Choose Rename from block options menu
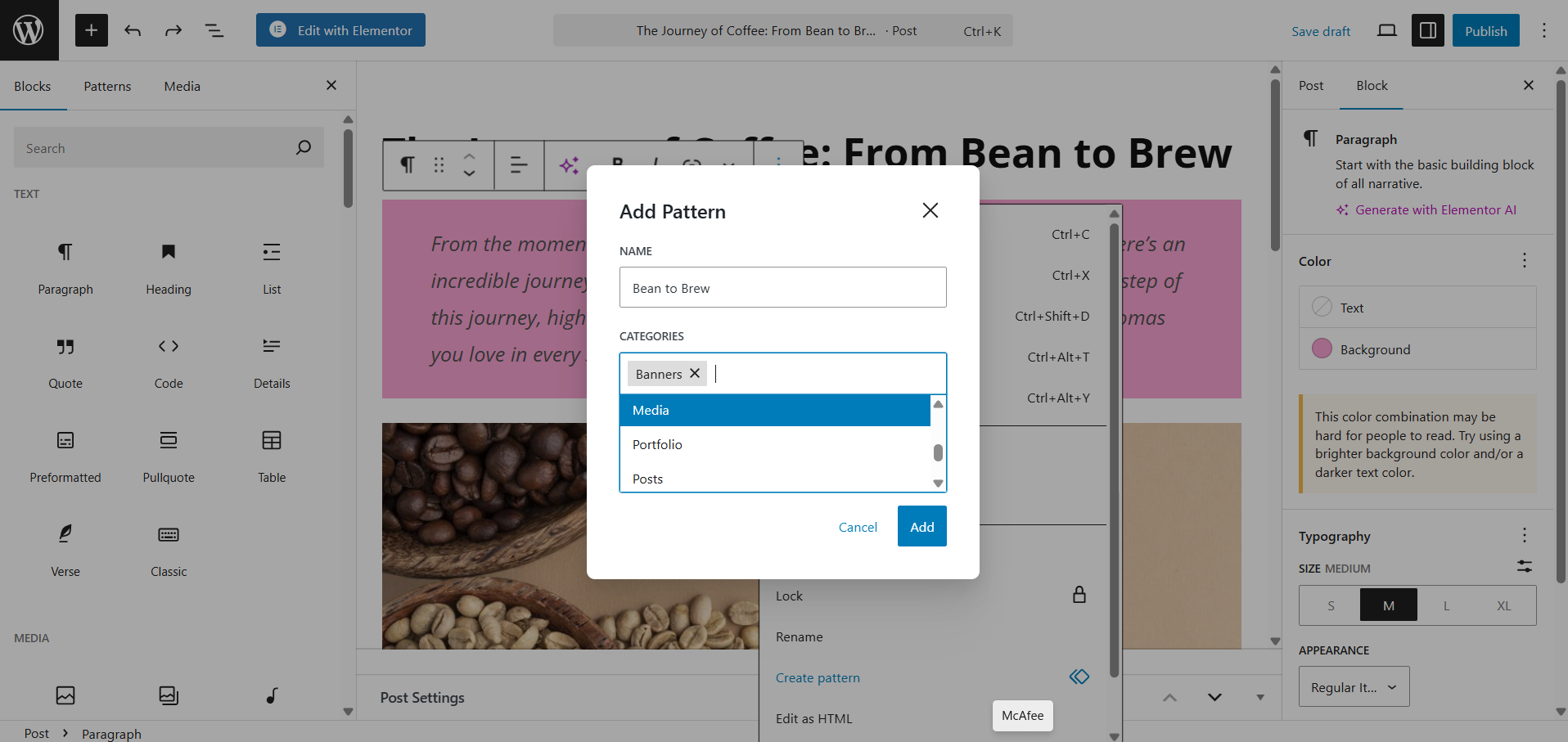 [932, 636]
